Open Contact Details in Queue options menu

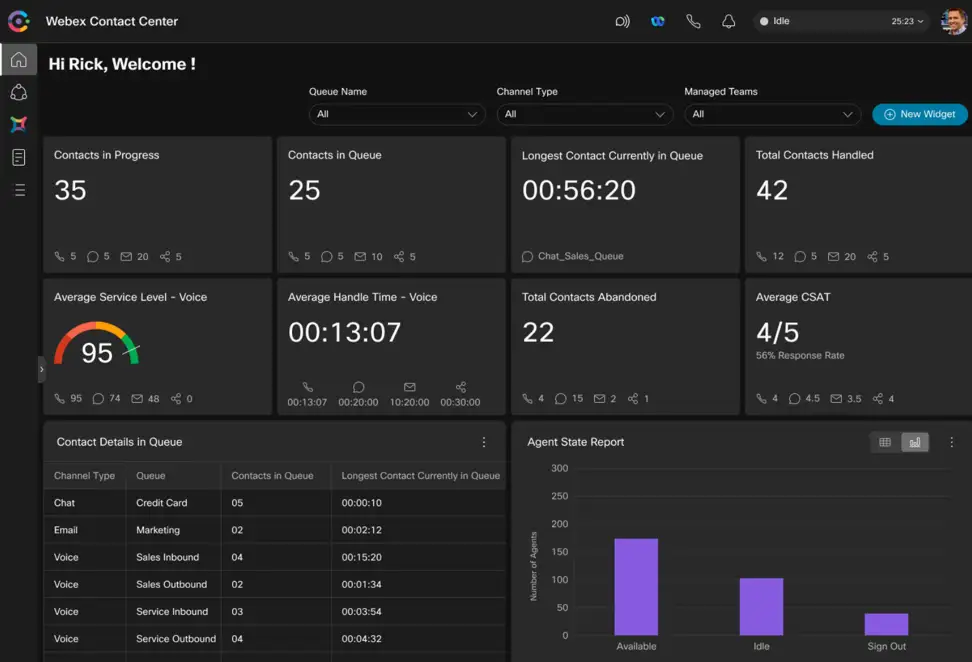click(x=484, y=442)
